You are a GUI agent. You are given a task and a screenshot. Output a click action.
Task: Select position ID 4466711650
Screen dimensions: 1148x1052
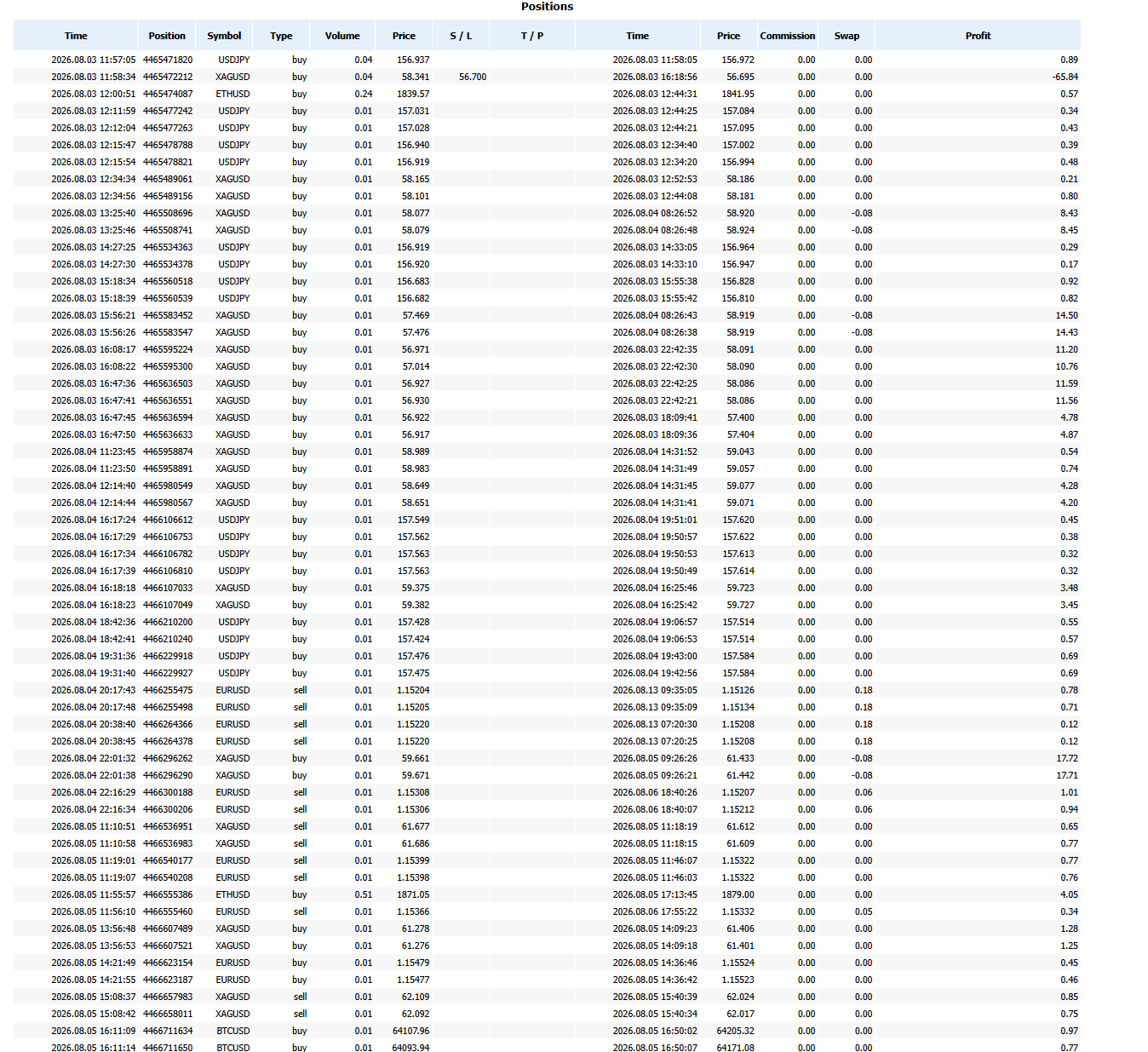pyautogui.click(x=168, y=1048)
